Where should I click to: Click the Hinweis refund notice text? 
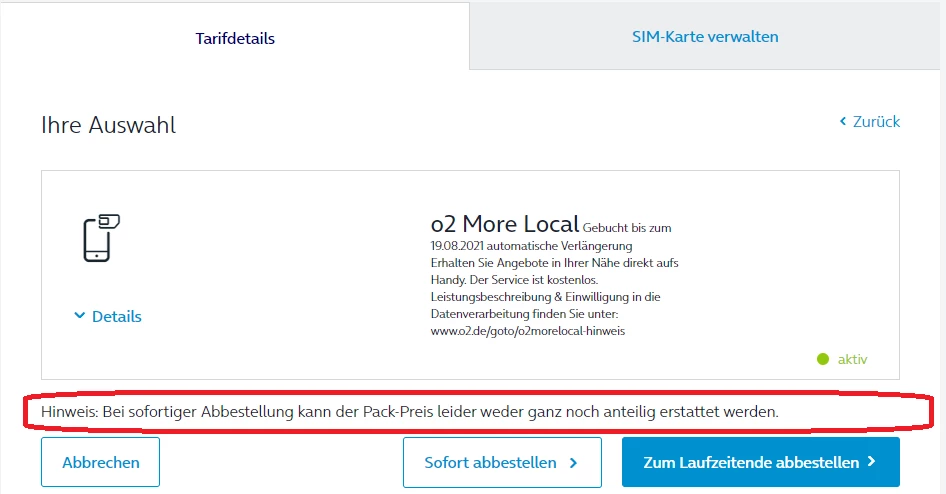point(410,411)
